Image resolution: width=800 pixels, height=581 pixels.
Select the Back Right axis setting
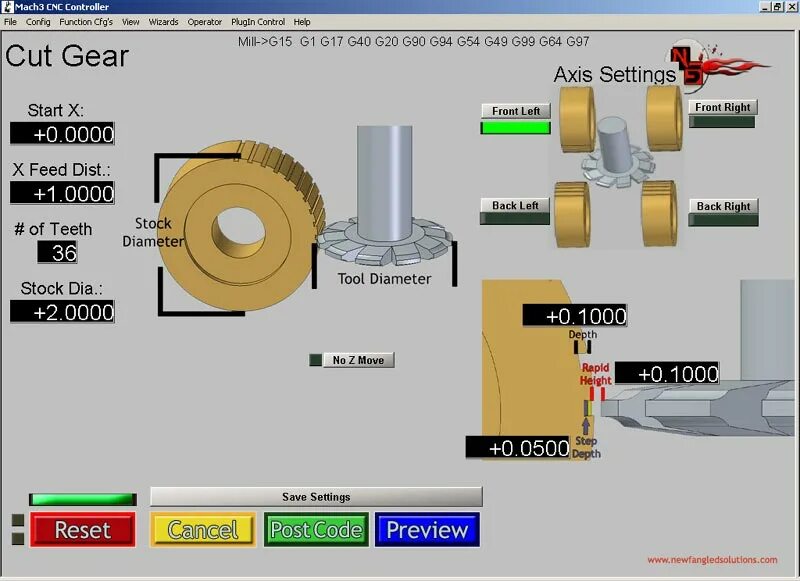point(723,206)
